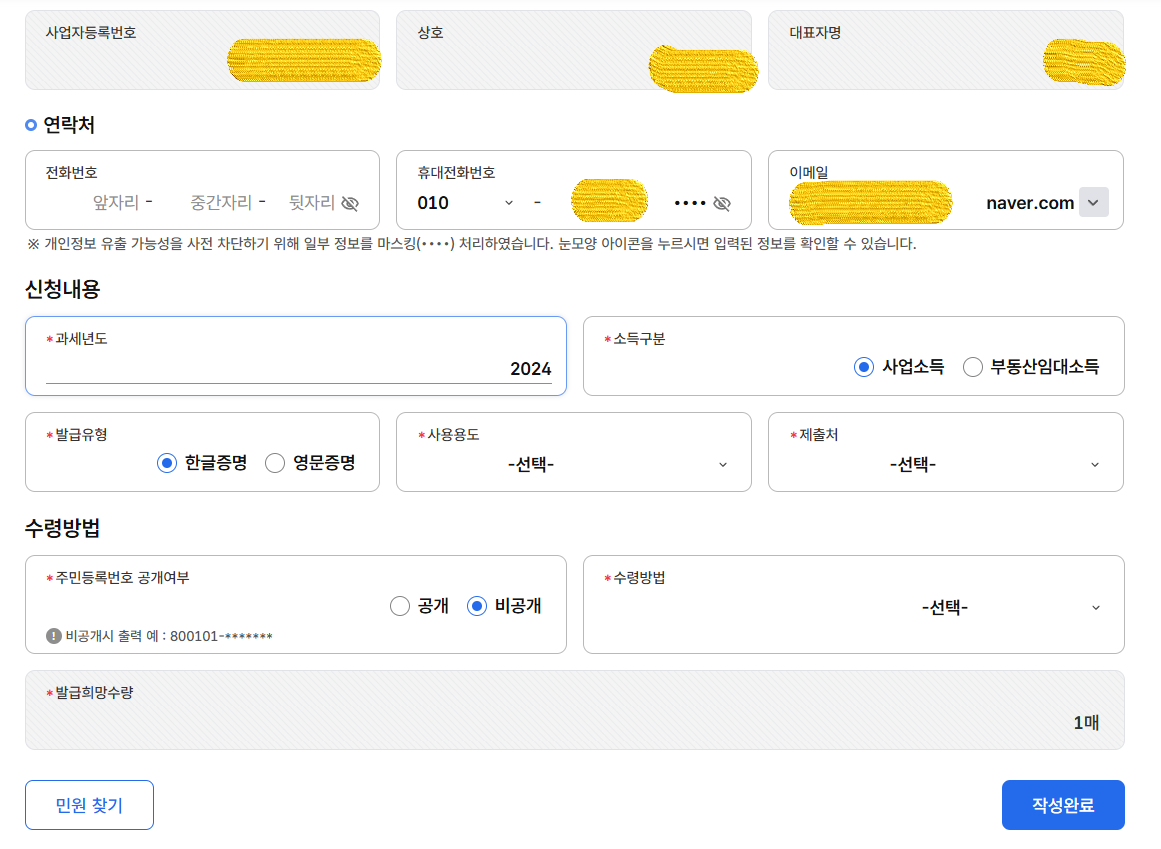This screenshot has width=1161, height=849.
Task: Click the blue circle icon next to 연락처
Action: click(29, 123)
